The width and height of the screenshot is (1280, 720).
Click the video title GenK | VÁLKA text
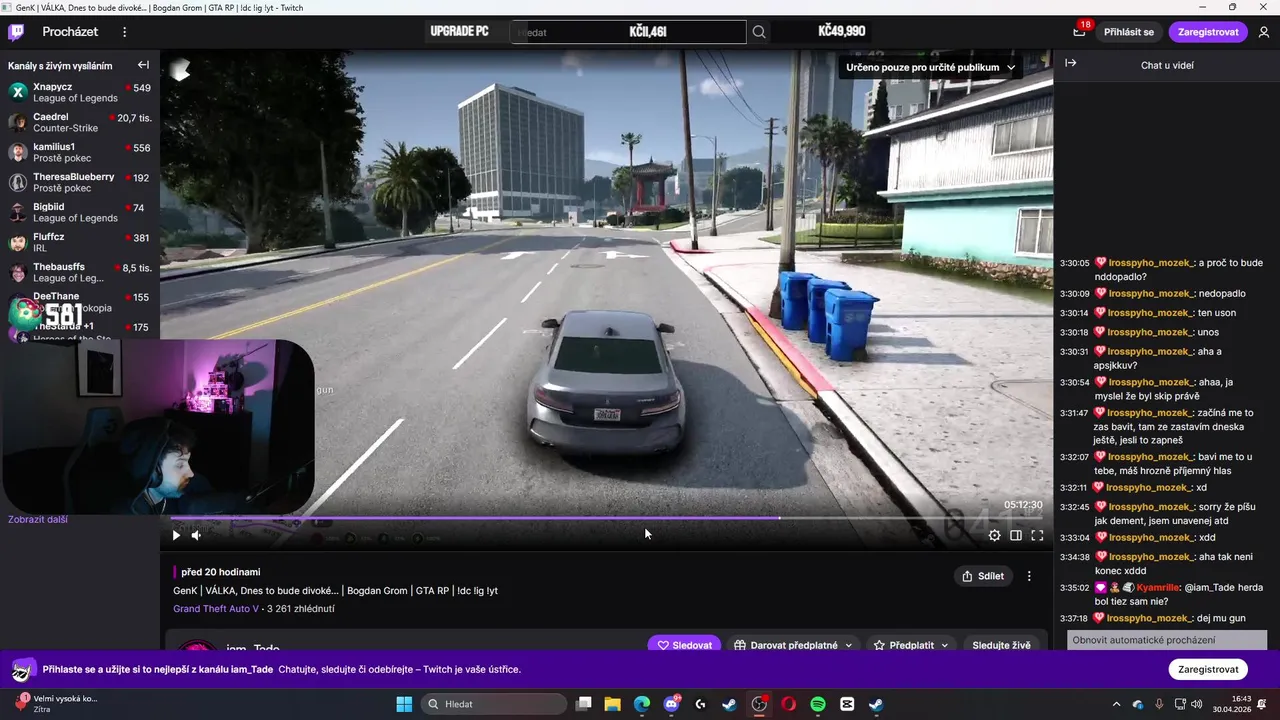335,590
